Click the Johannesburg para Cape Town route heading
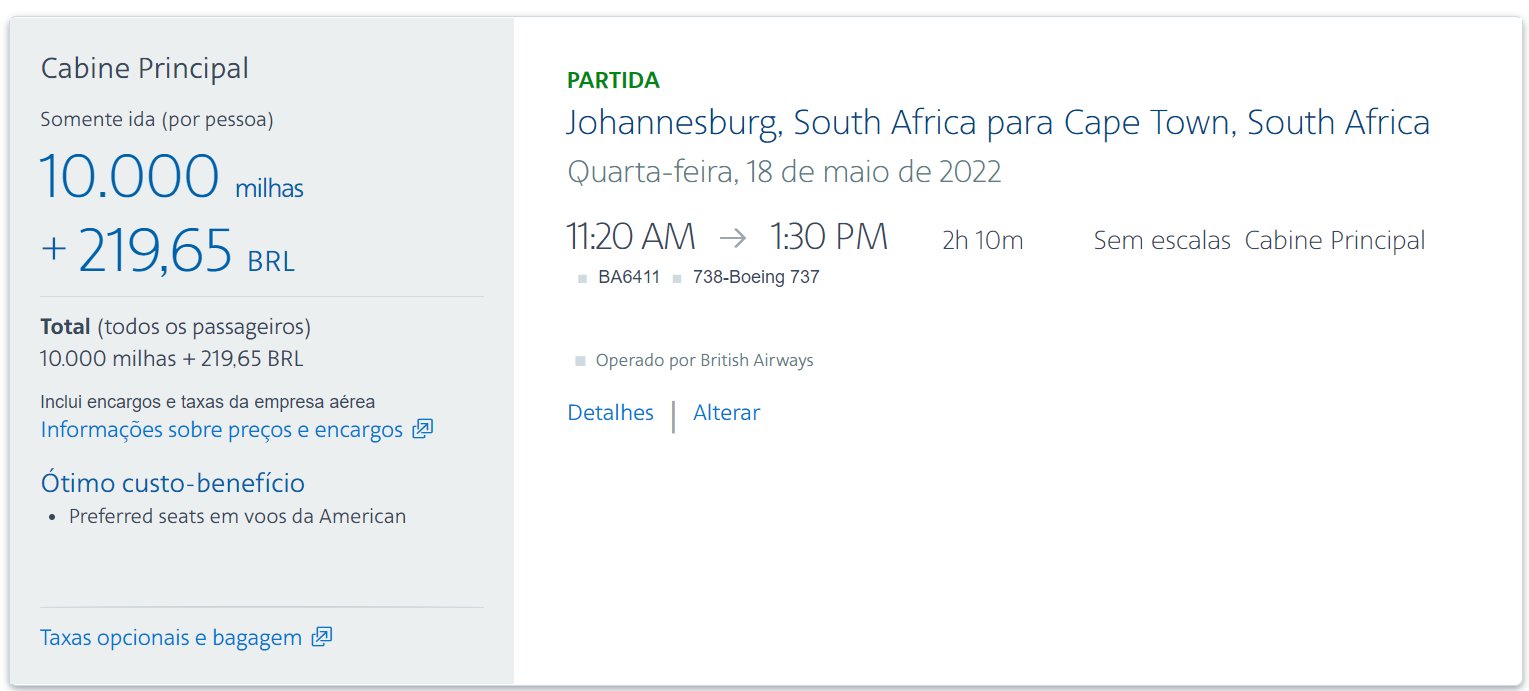 click(x=998, y=122)
